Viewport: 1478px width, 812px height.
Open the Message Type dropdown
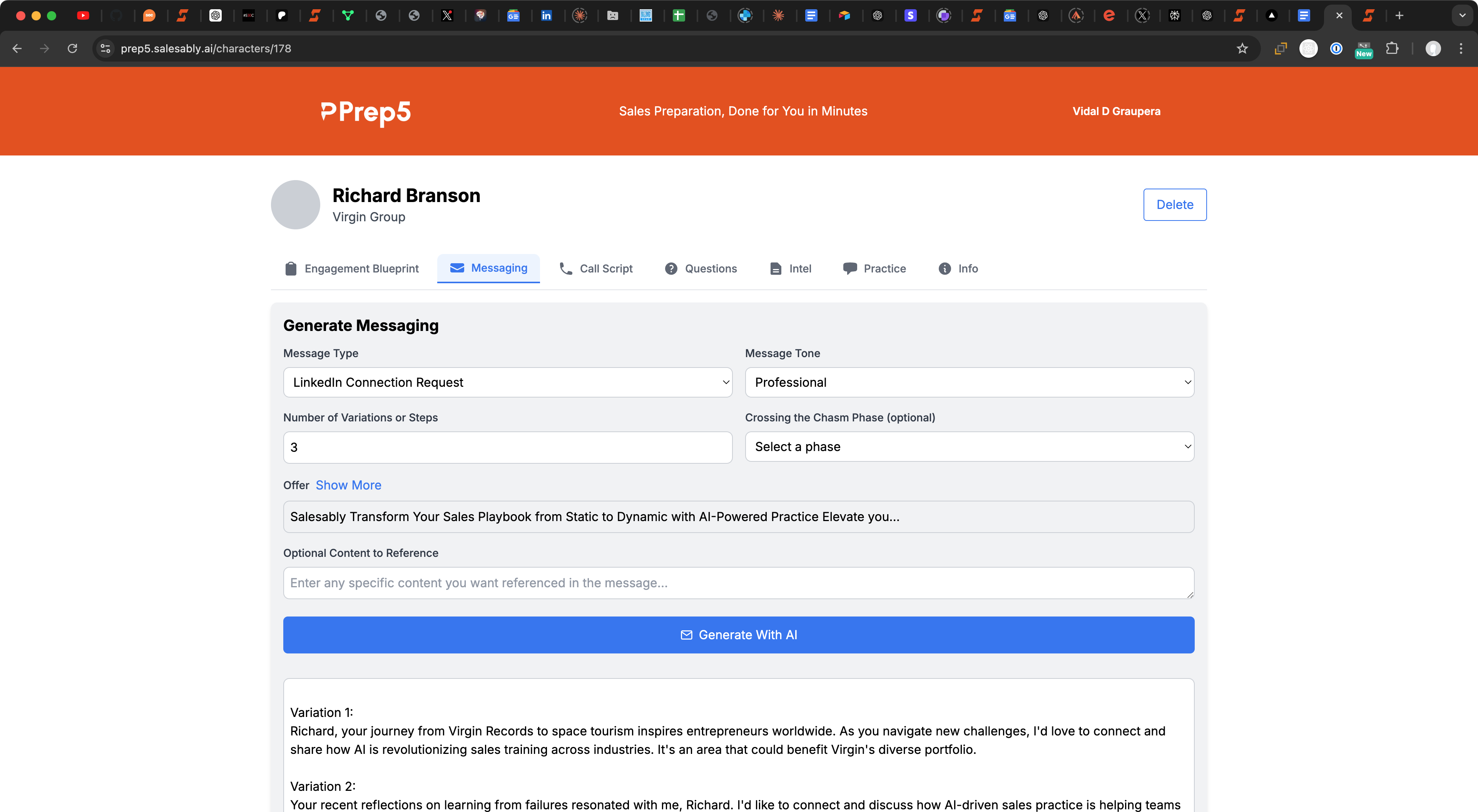coord(507,382)
